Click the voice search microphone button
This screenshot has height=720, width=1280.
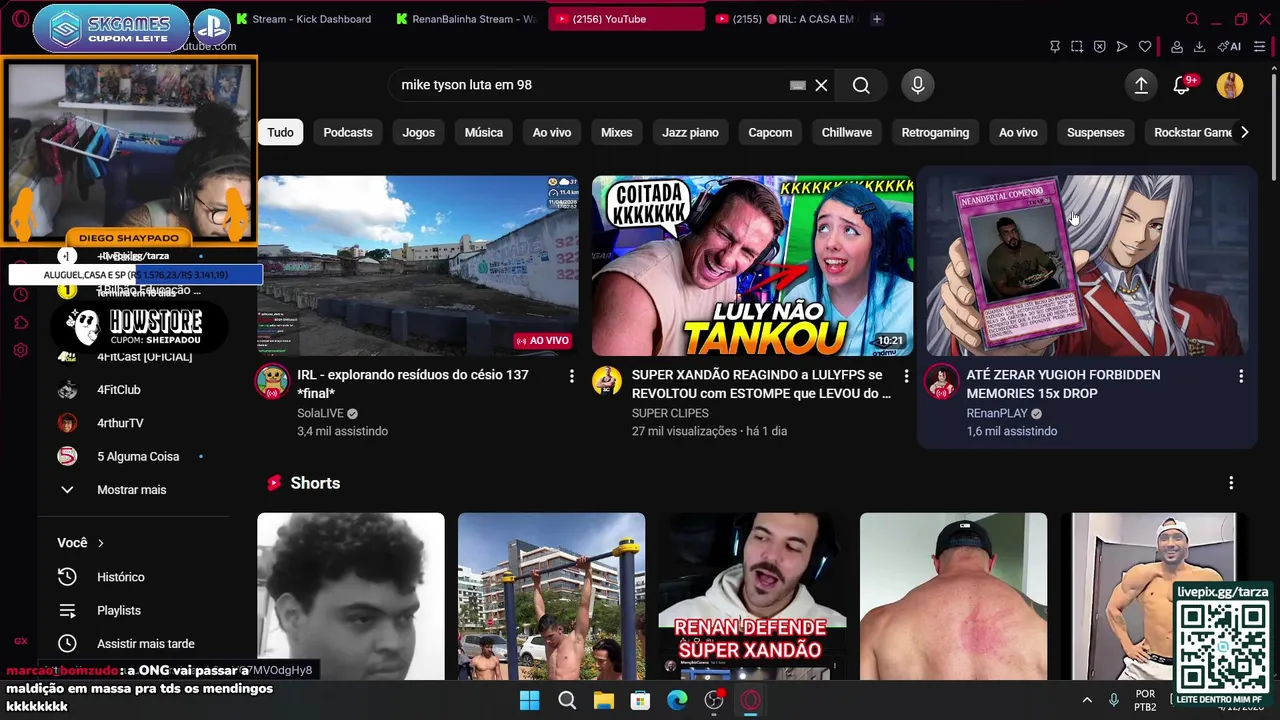[917, 85]
